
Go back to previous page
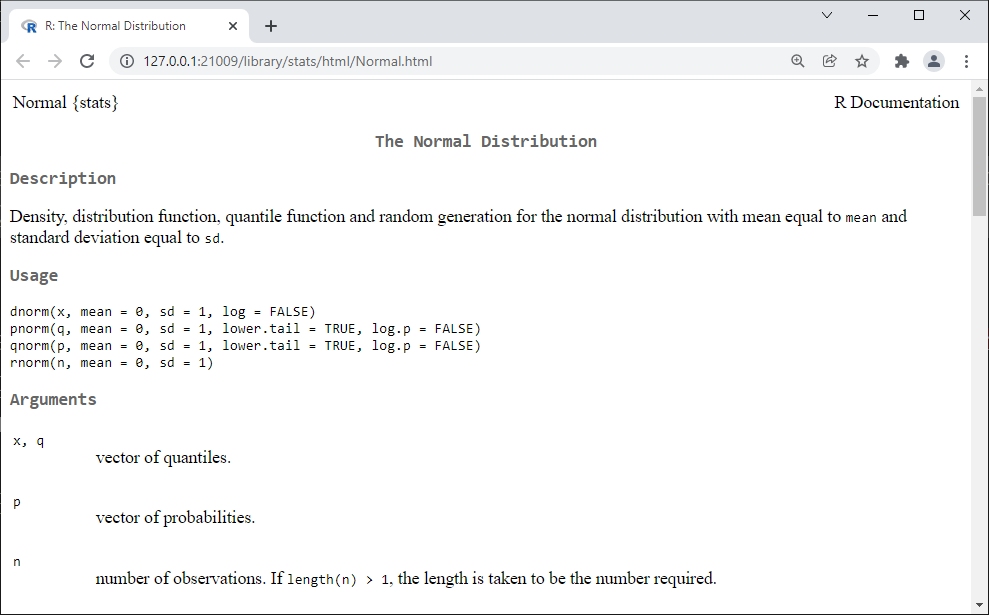[23, 61]
